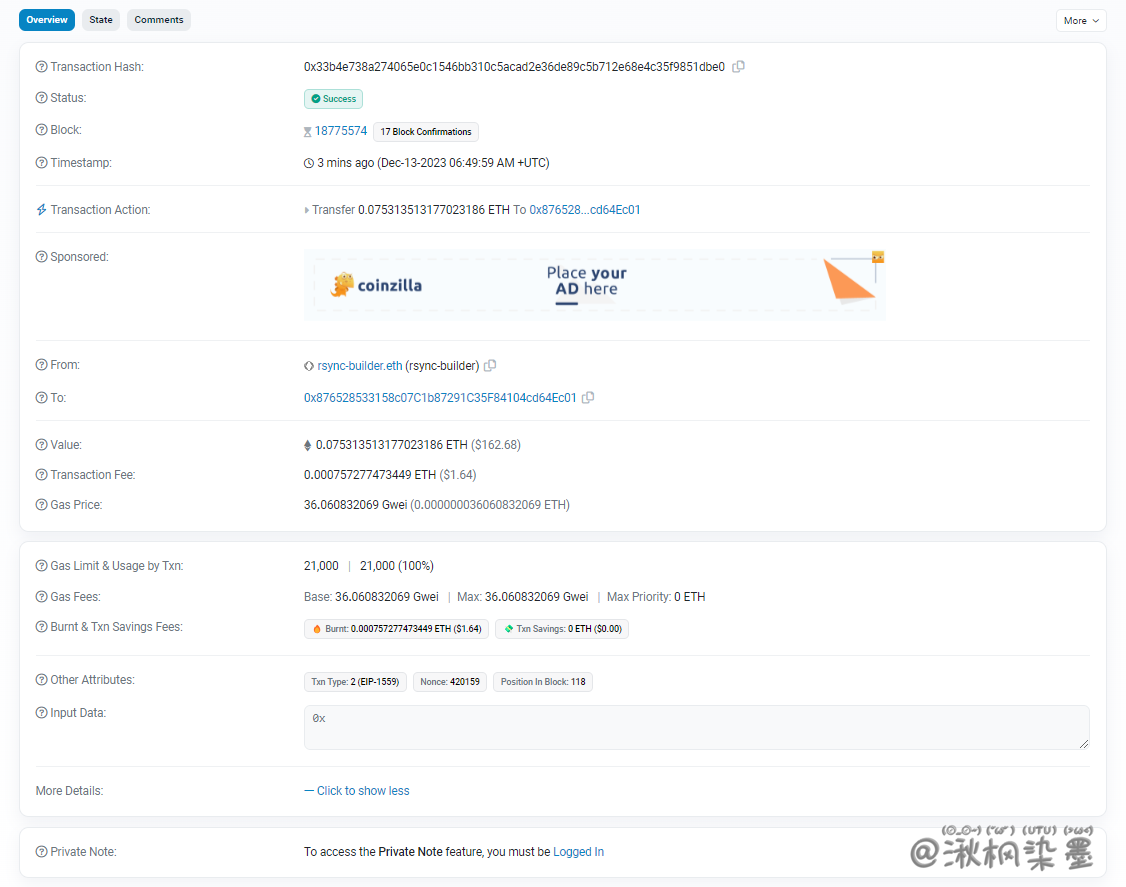Click the help icon next to Private Note
1126x887 pixels.
coord(41,852)
